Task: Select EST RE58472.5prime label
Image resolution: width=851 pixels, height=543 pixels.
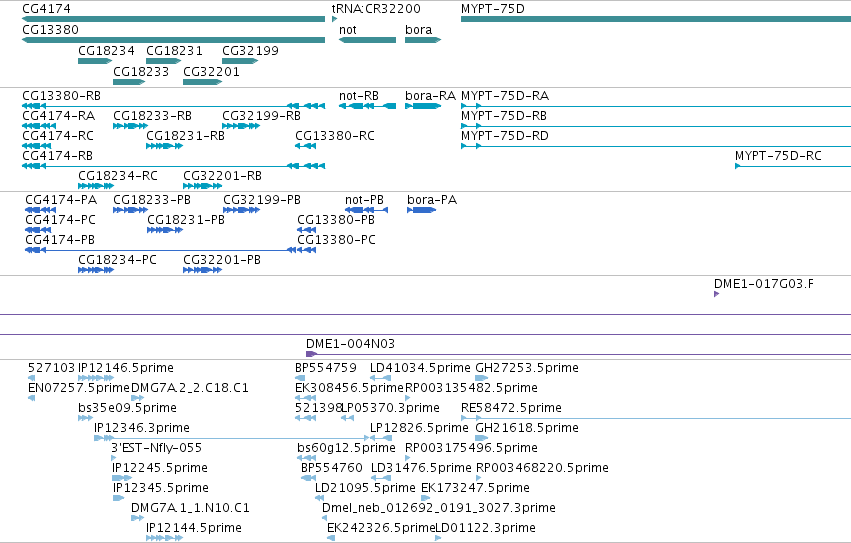Action: 511,408
